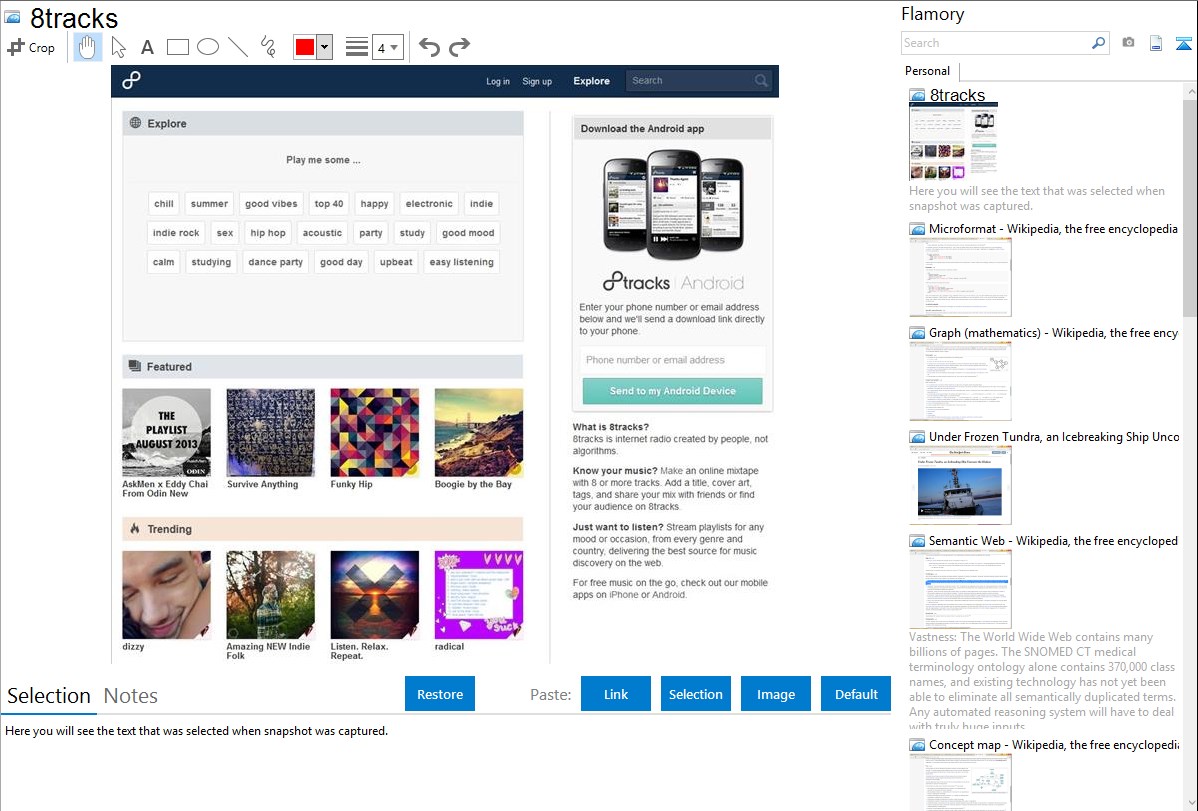This screenshot has width=1198, height=811.
Task: Click the Restore button
Action: point(440,694)
